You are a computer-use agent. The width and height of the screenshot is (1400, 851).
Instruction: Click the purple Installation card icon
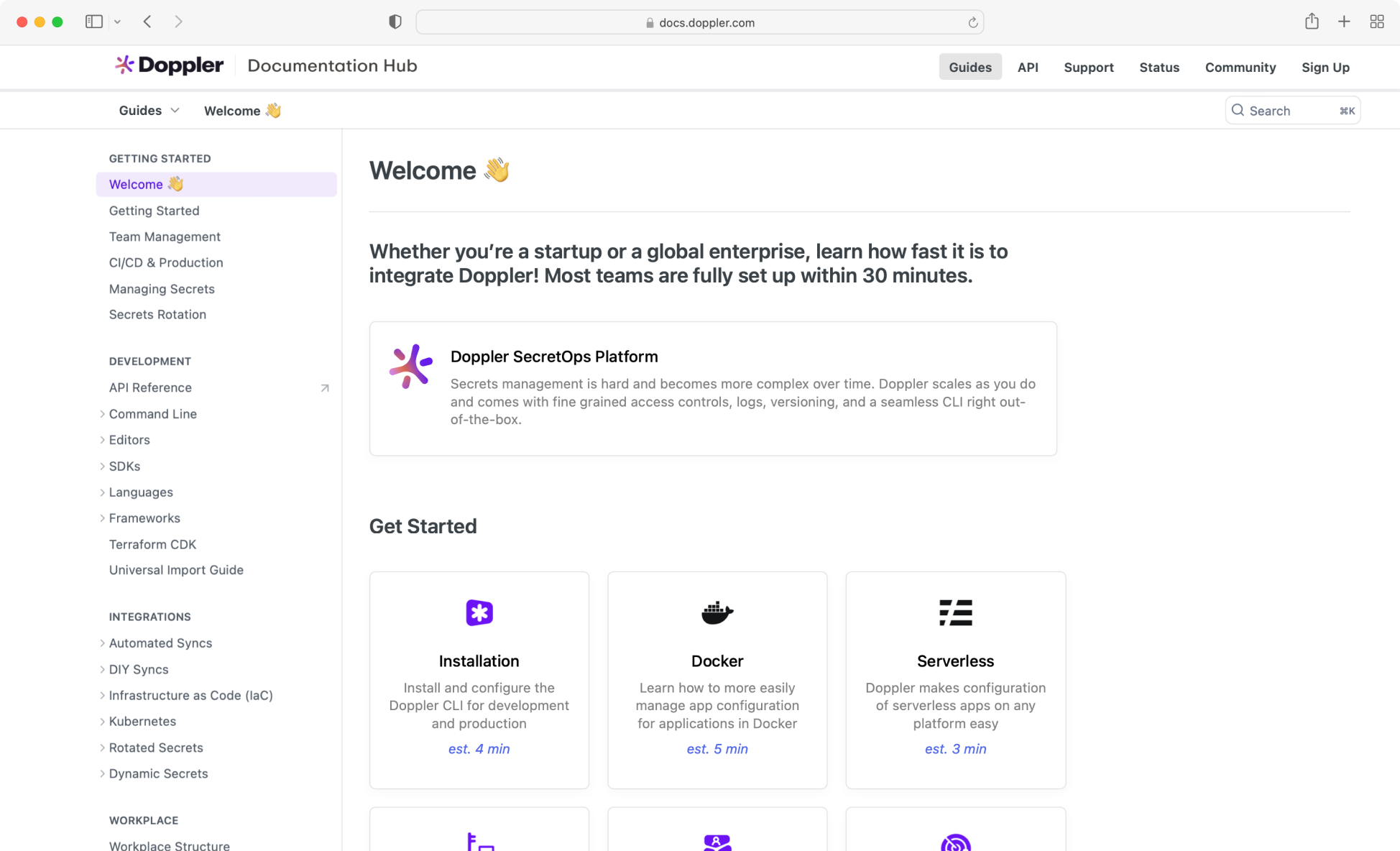[x=479, y=612]
